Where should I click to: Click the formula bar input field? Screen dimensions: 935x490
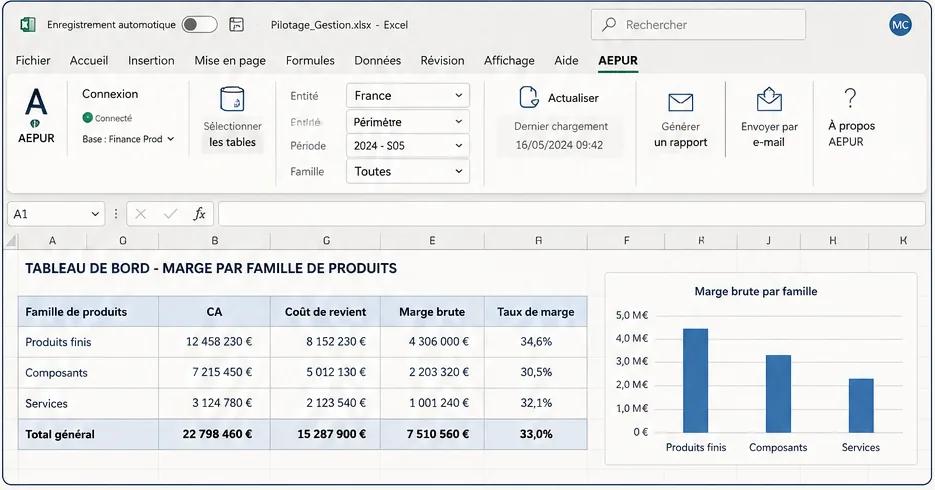571,214
